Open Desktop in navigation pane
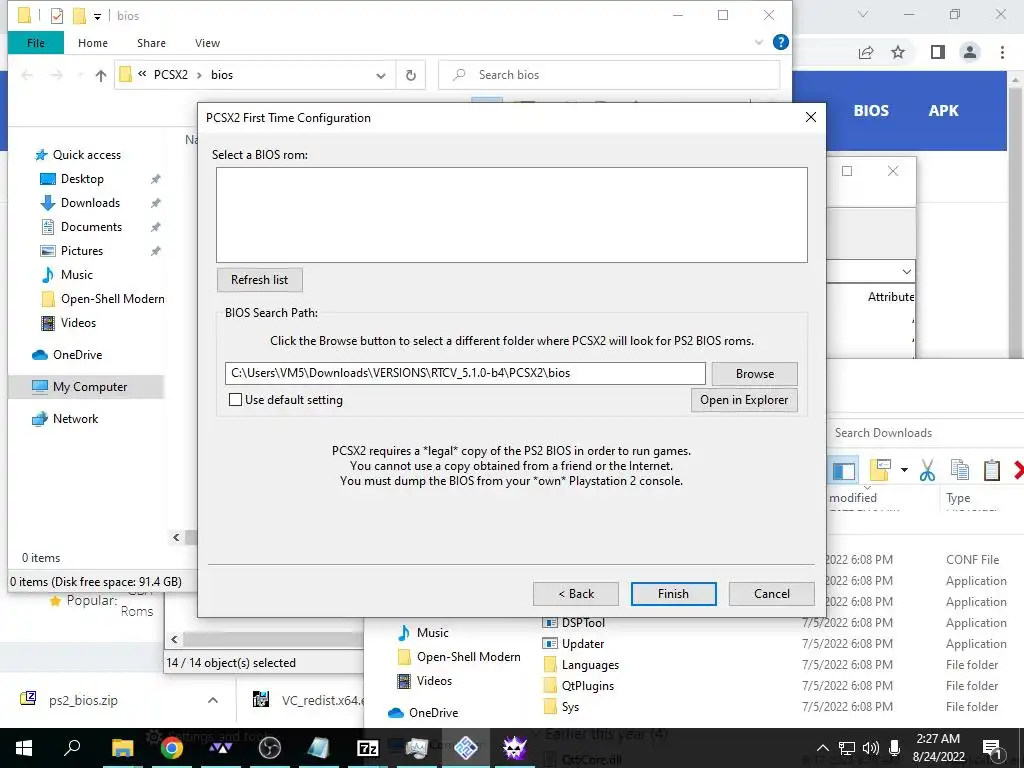The image size is (1024, 768). (x=82, y=179)
